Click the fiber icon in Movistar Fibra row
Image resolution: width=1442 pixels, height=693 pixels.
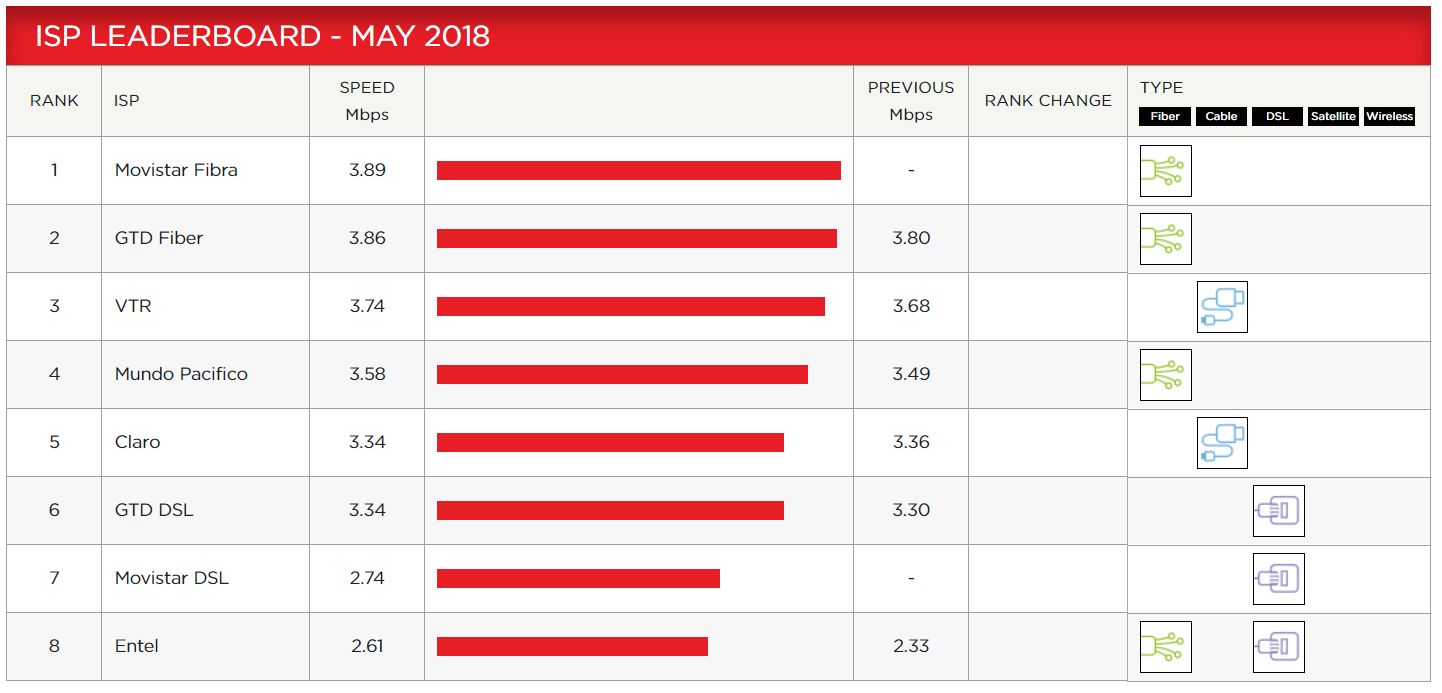(1165, 171)
